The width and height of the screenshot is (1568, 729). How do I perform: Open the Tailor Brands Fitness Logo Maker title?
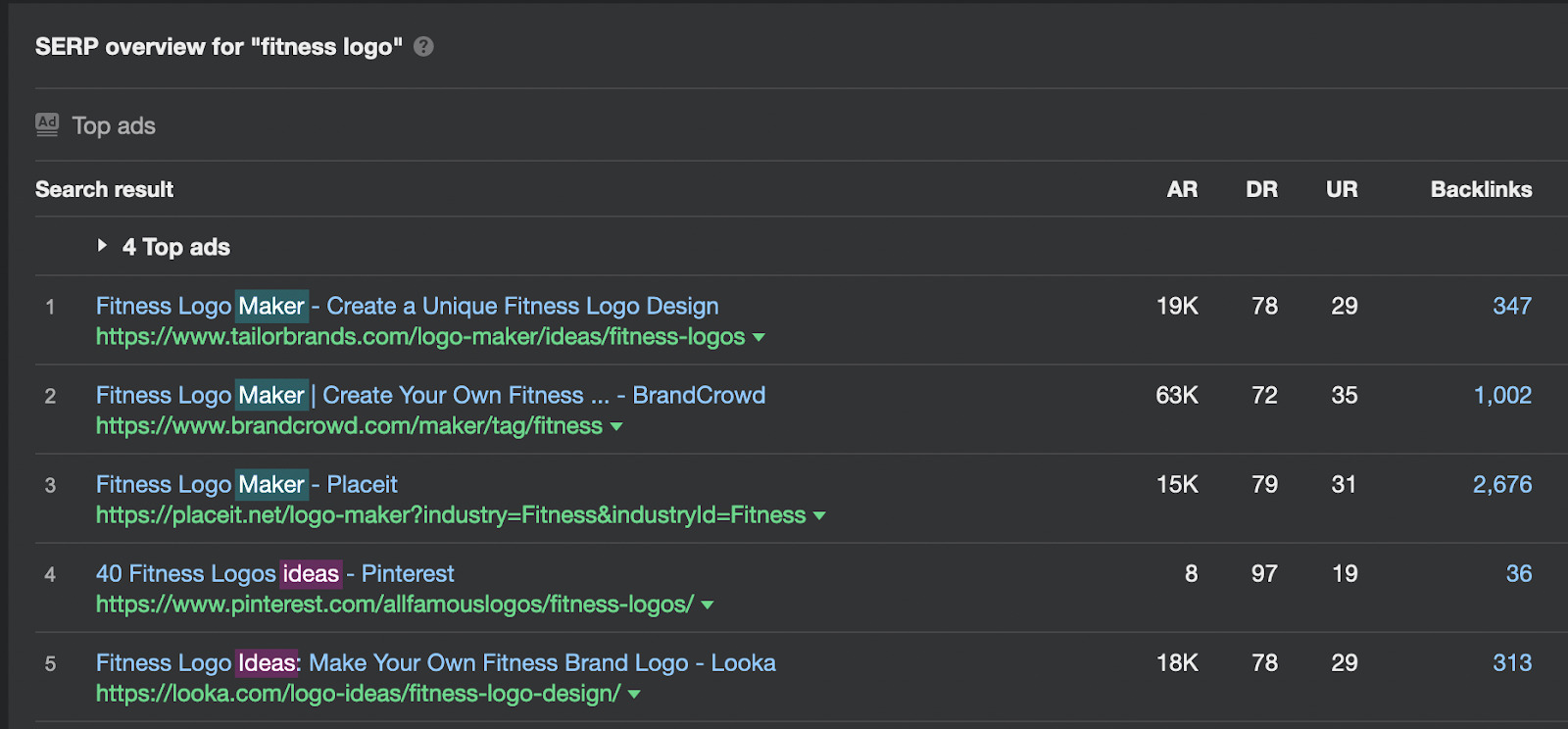click(x=407, y=306)
